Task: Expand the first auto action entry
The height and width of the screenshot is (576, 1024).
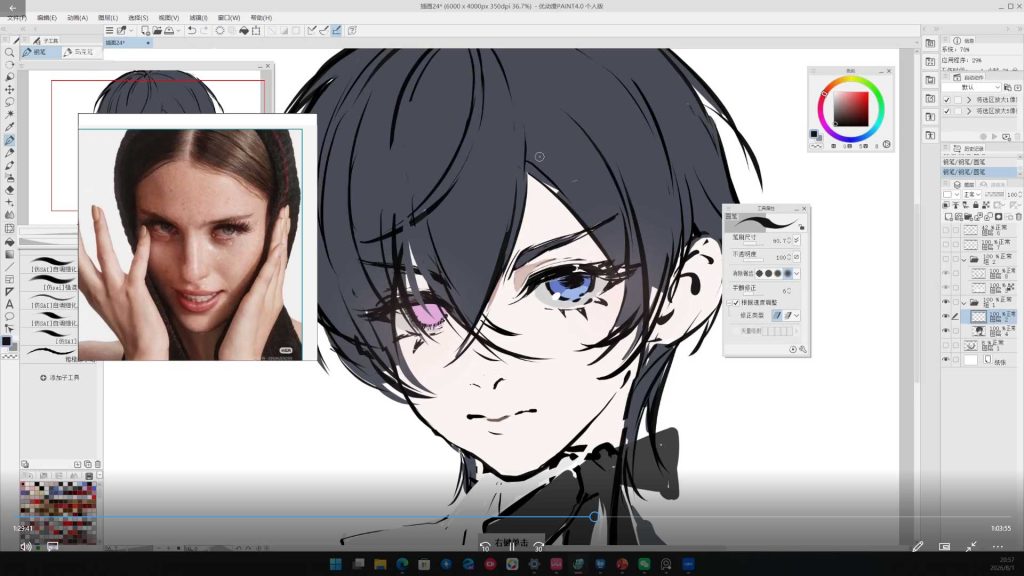Action: click(x=968, y=100)
